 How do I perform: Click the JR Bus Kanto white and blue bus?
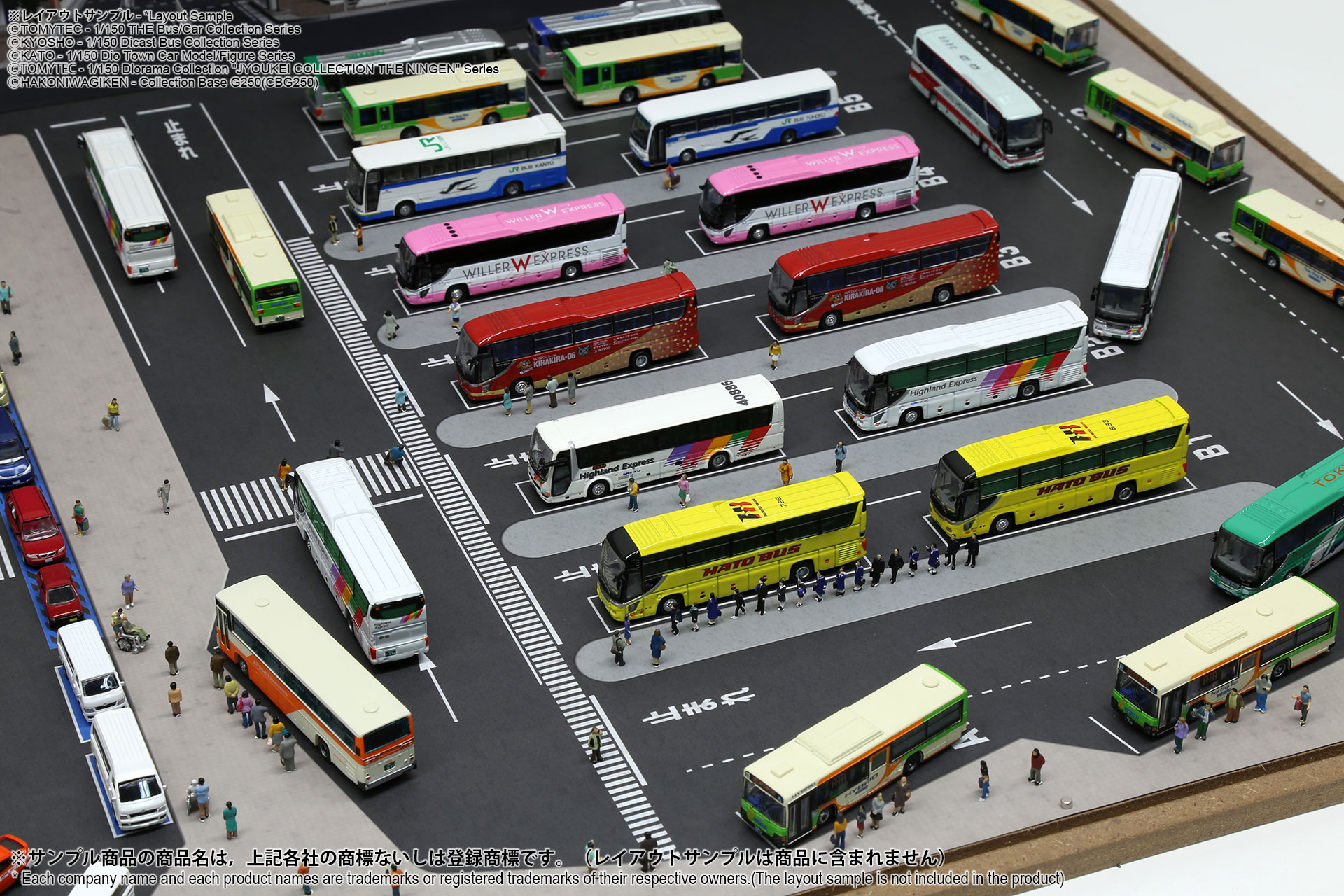point(456,167)
